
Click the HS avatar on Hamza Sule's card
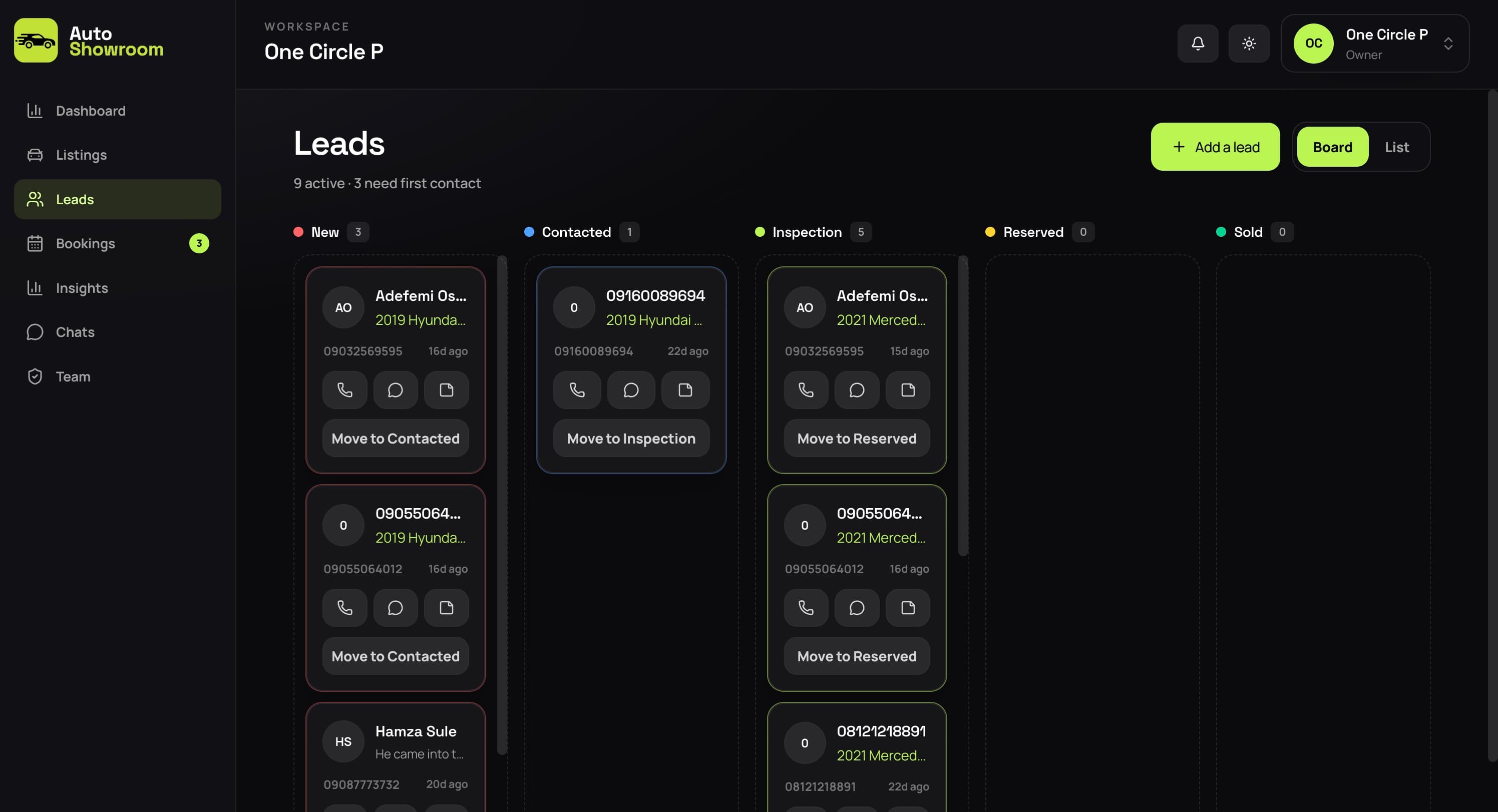[343, 741]
